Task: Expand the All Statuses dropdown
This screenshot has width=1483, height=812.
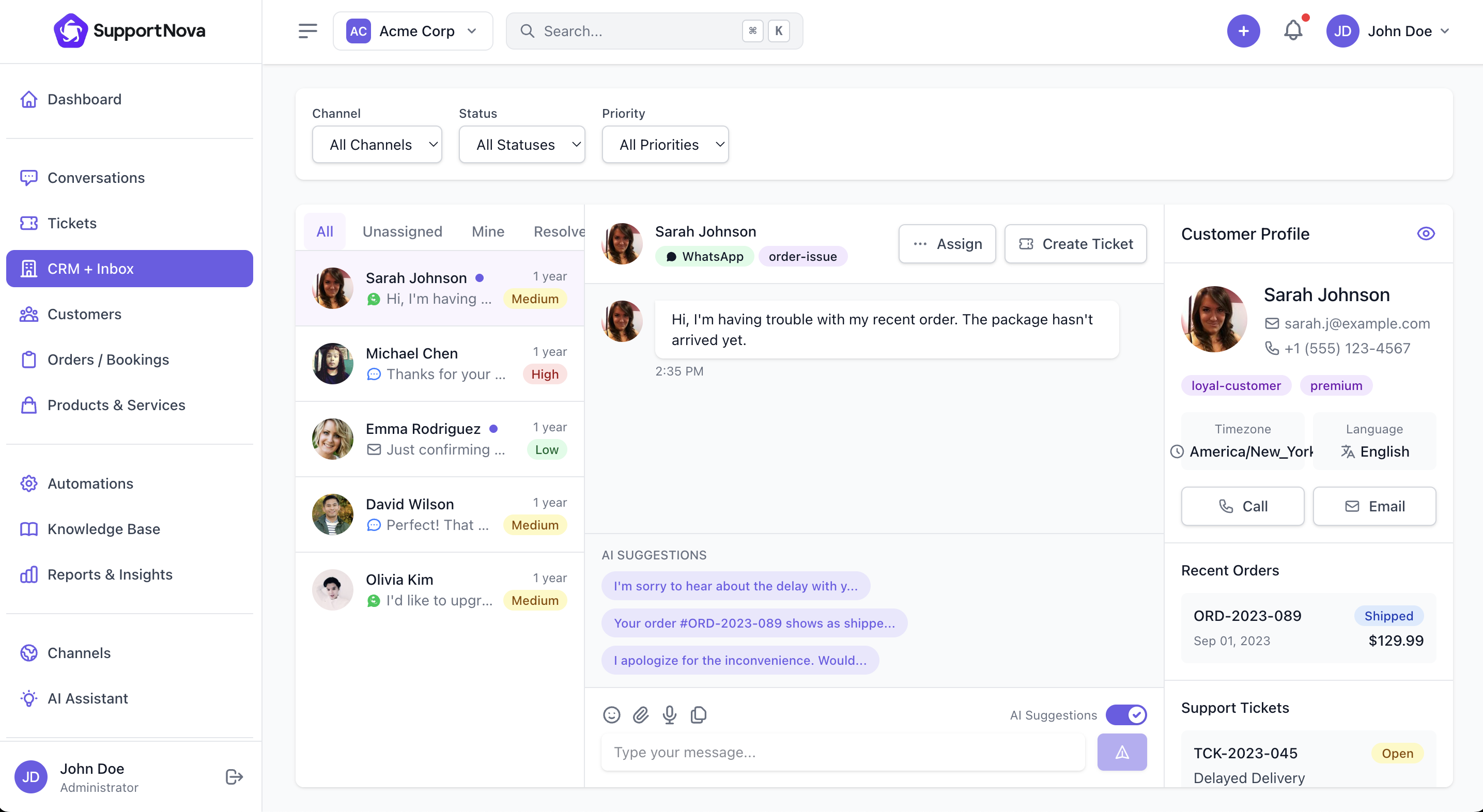Action: pyautogui.click(x=521, y=145)
